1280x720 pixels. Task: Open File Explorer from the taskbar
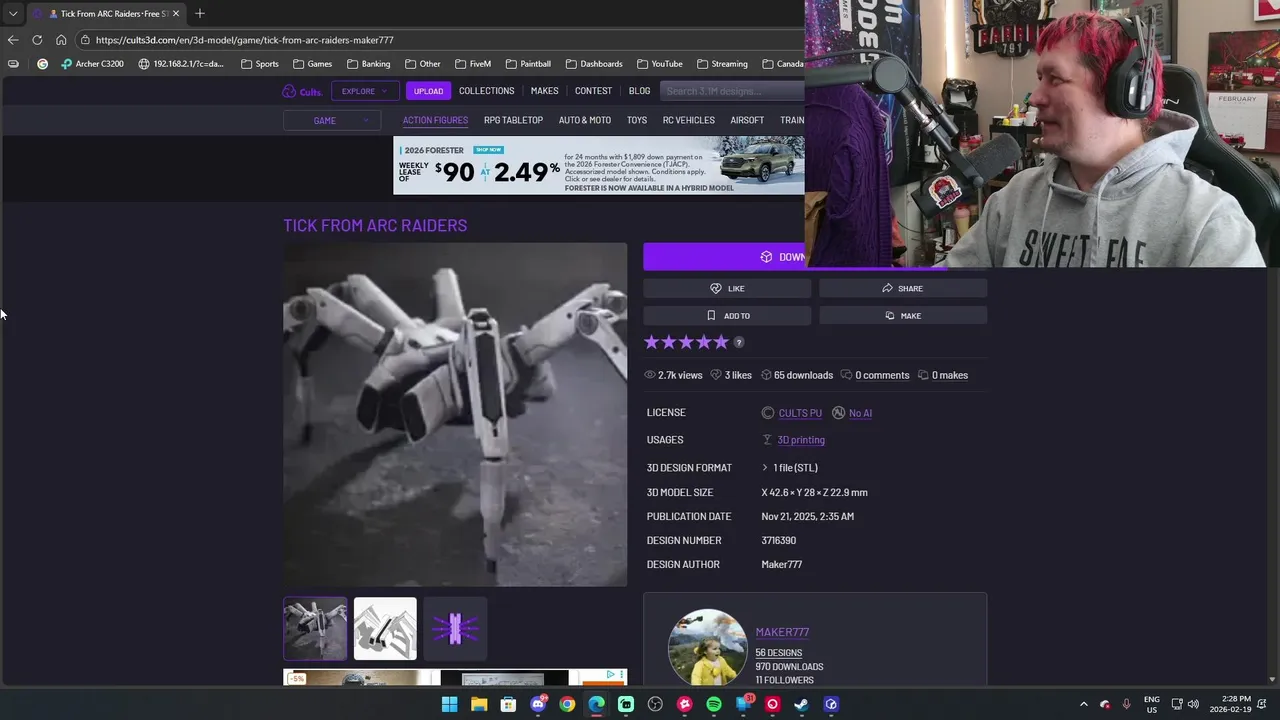pyautogui.click(x=479, y=704)
